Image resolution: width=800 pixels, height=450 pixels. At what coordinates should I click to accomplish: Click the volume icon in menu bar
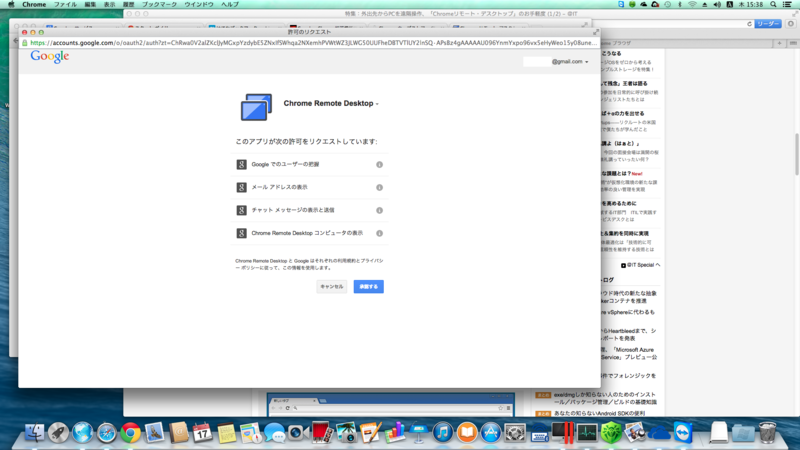[717, 4]
